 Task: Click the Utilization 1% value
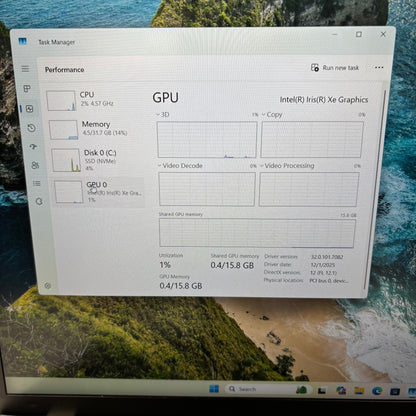point(165,265)
